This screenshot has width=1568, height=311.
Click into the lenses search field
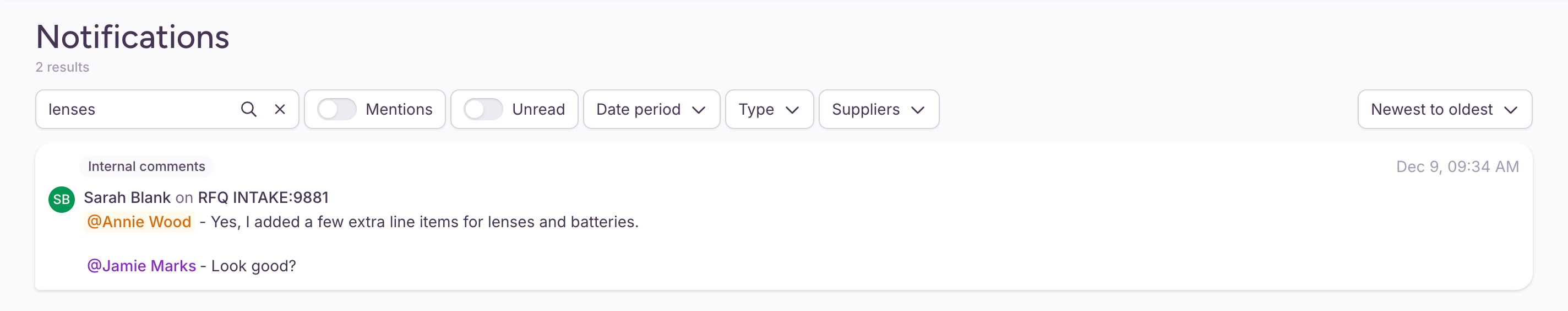click(x=139, y=109)
